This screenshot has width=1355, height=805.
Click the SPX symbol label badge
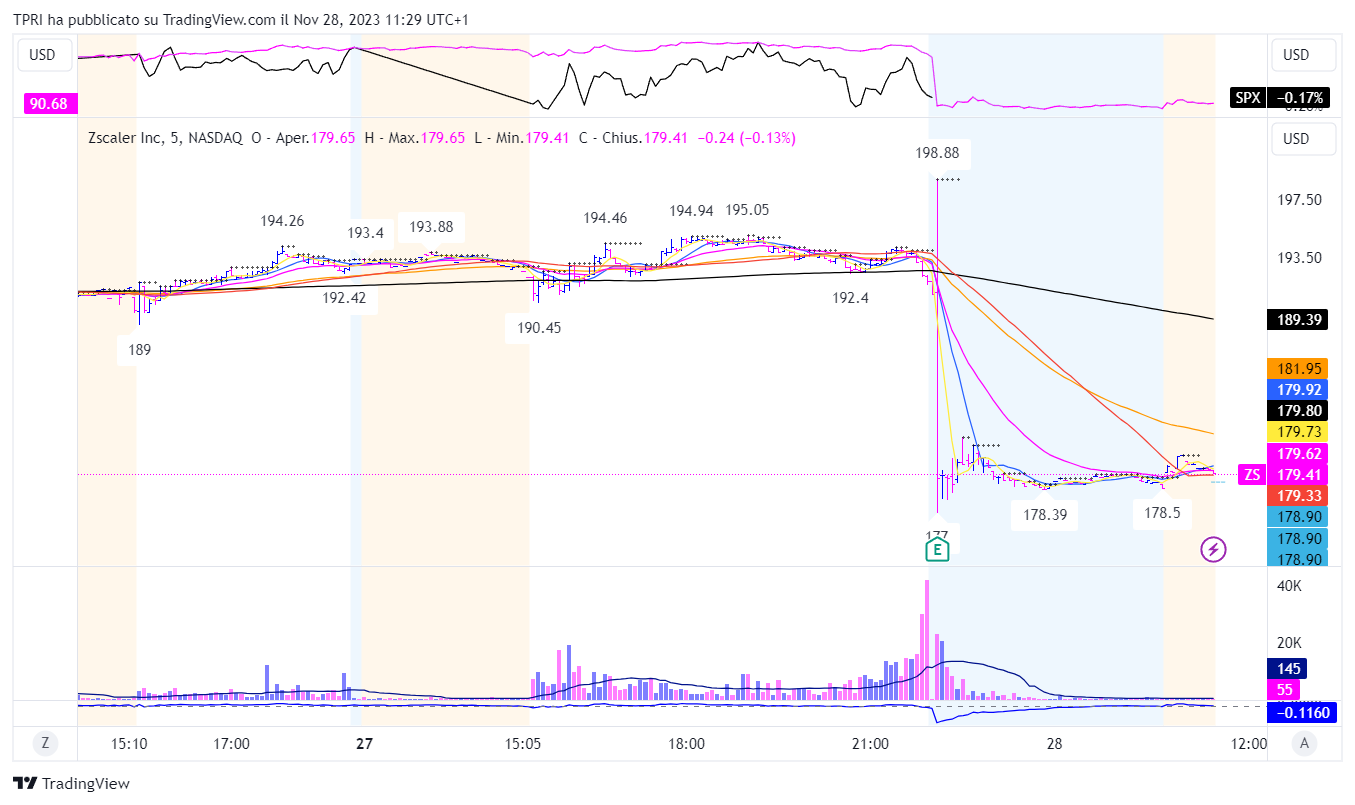pos(1247,98)
